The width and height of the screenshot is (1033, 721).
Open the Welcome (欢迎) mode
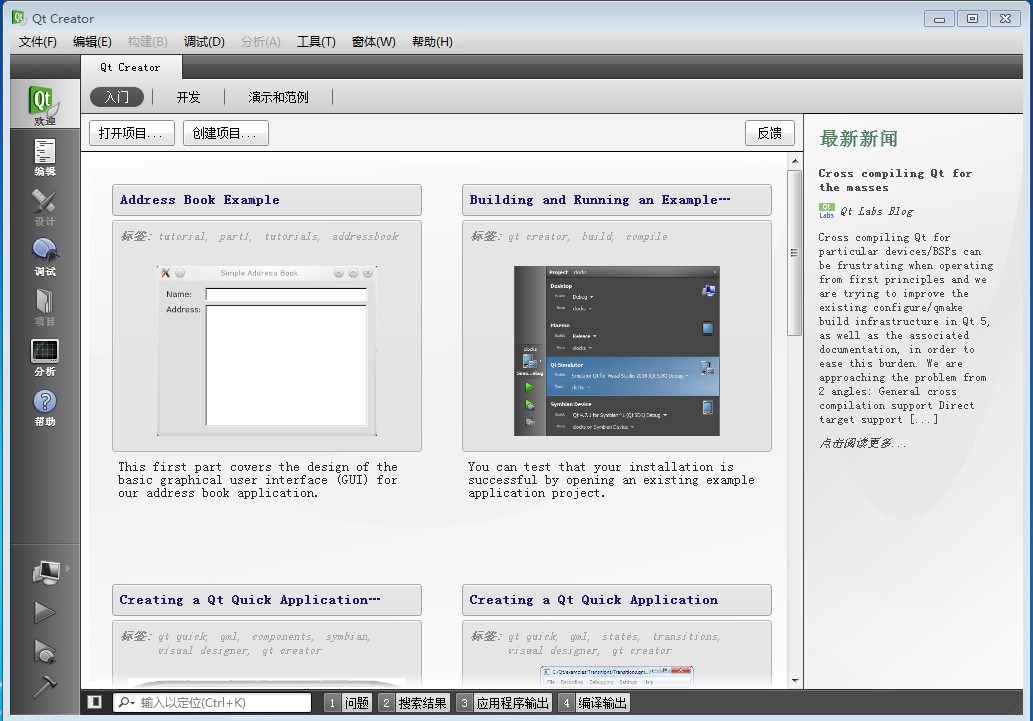pos(45,104)
